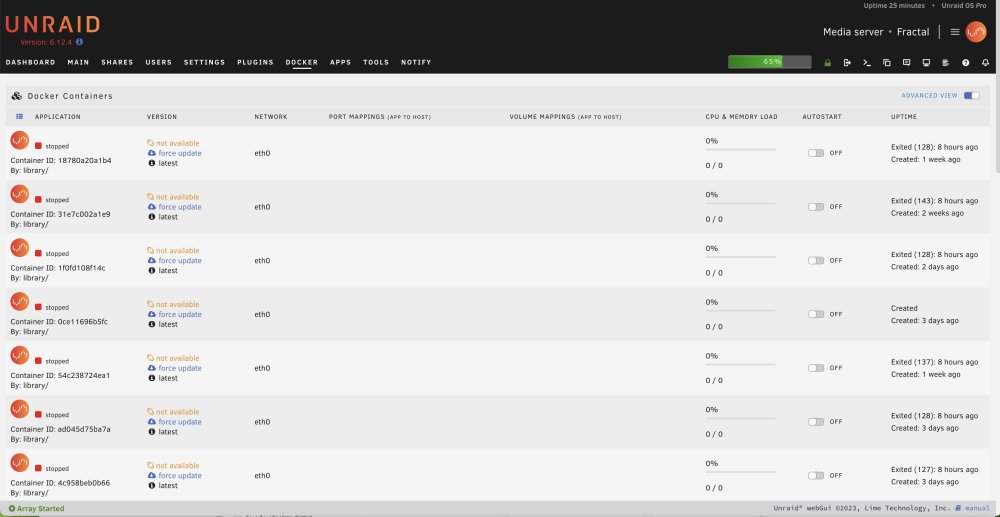Open system info monitor icon
This screenshot has height=517, width=1000.
(x=926, y=62)
